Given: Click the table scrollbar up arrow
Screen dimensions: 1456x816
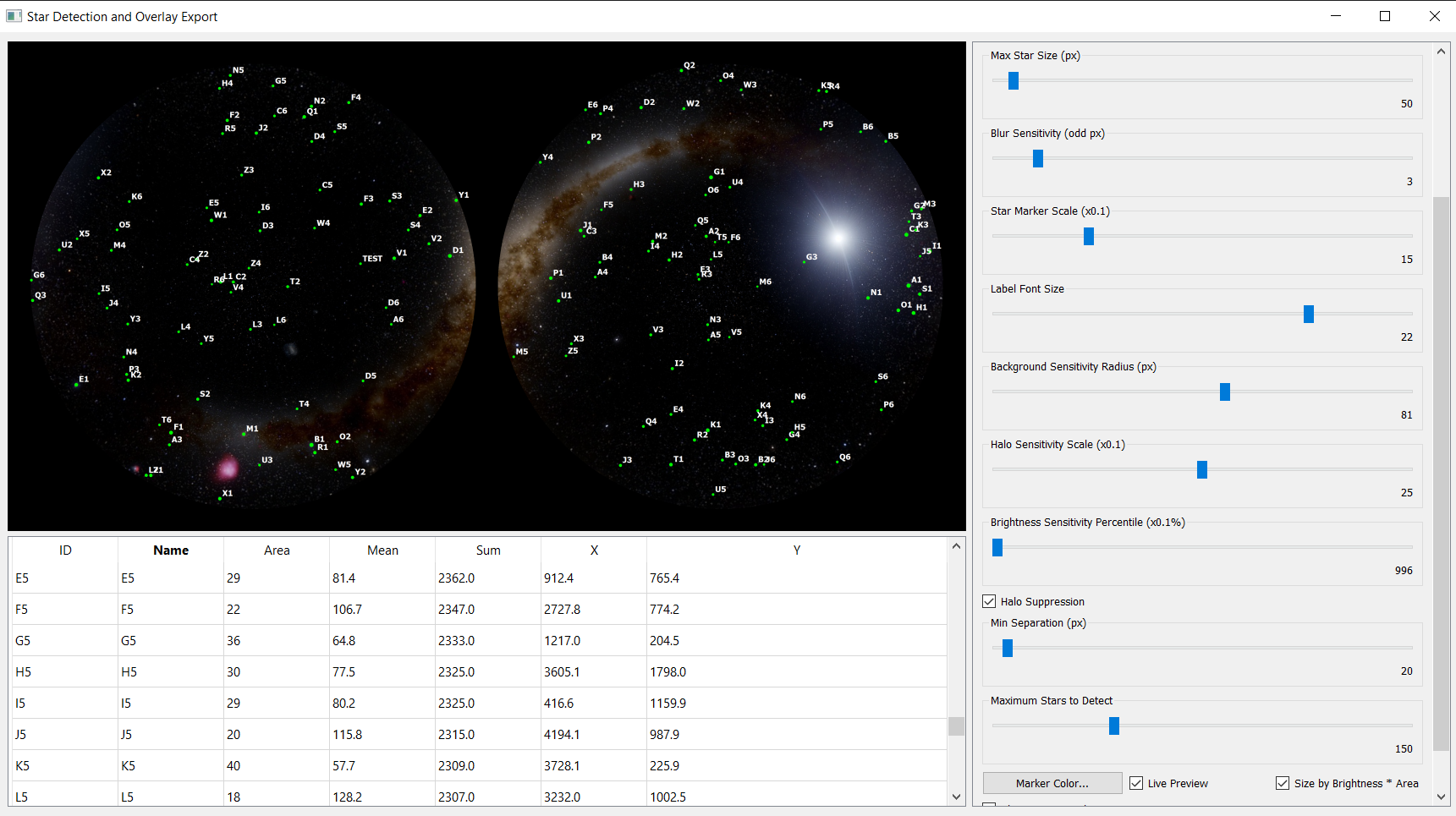Looking at the screenshot, I should 956,546.
